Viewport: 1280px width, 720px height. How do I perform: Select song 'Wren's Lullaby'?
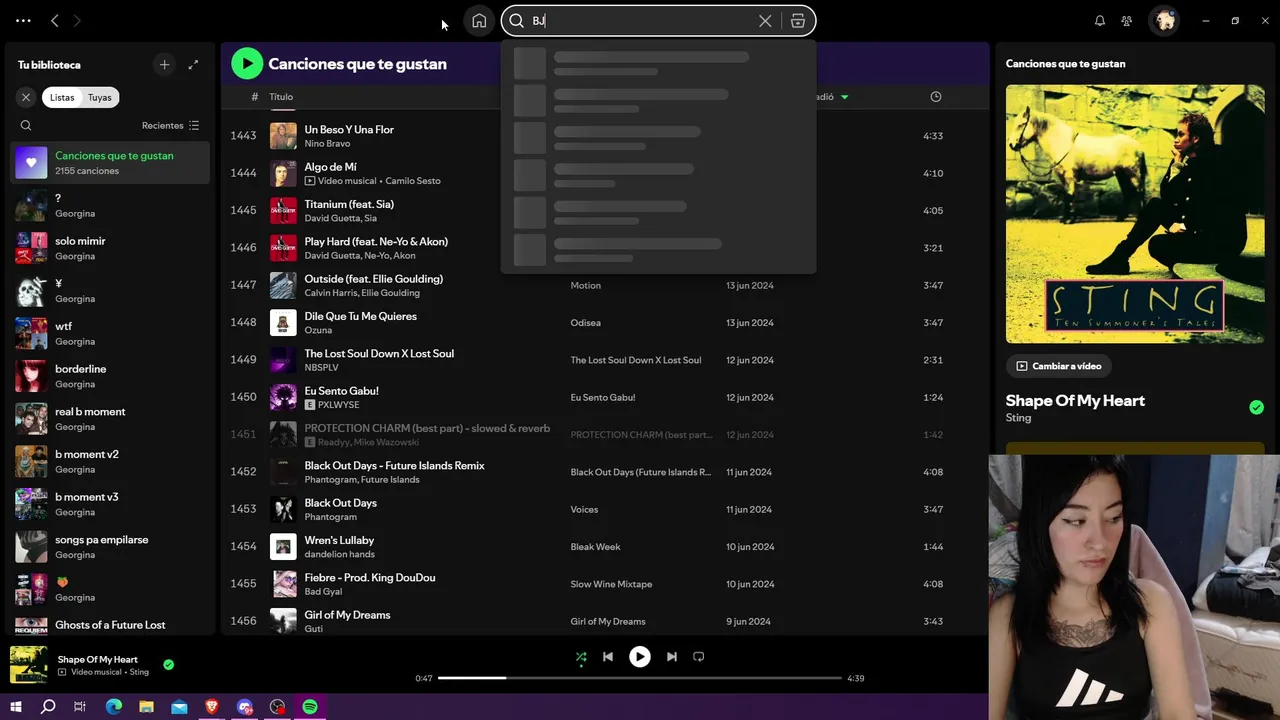(x=339, y=540)
